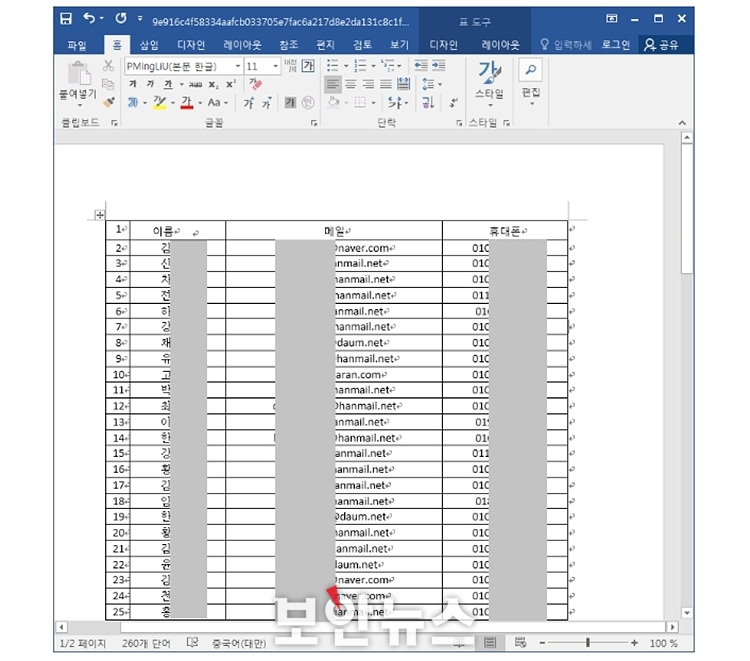Click the Distributed alignment icon
Viewport: 750px width, 661px height.
(x=404, y=84)
